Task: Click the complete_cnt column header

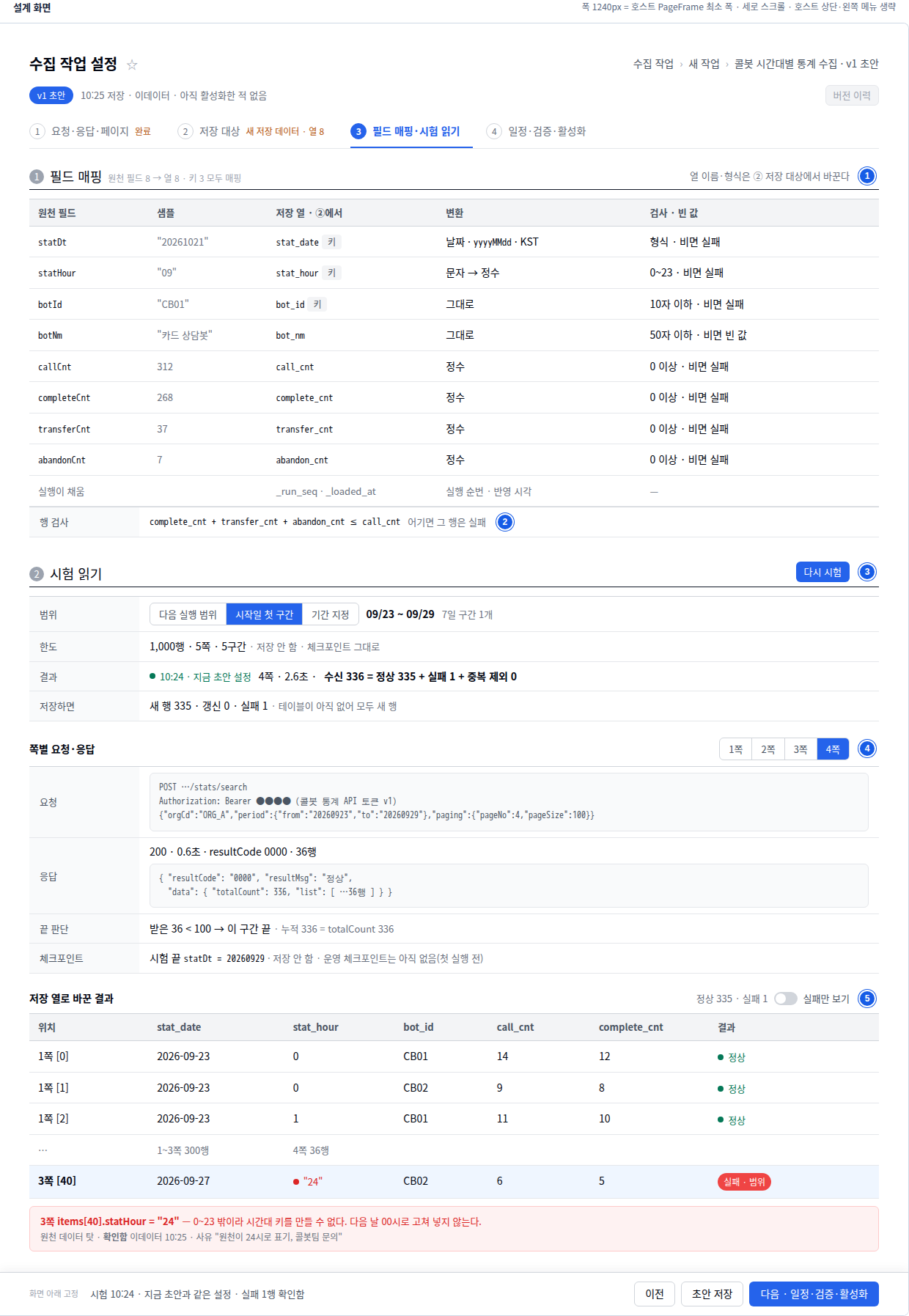Action: 630,1027
